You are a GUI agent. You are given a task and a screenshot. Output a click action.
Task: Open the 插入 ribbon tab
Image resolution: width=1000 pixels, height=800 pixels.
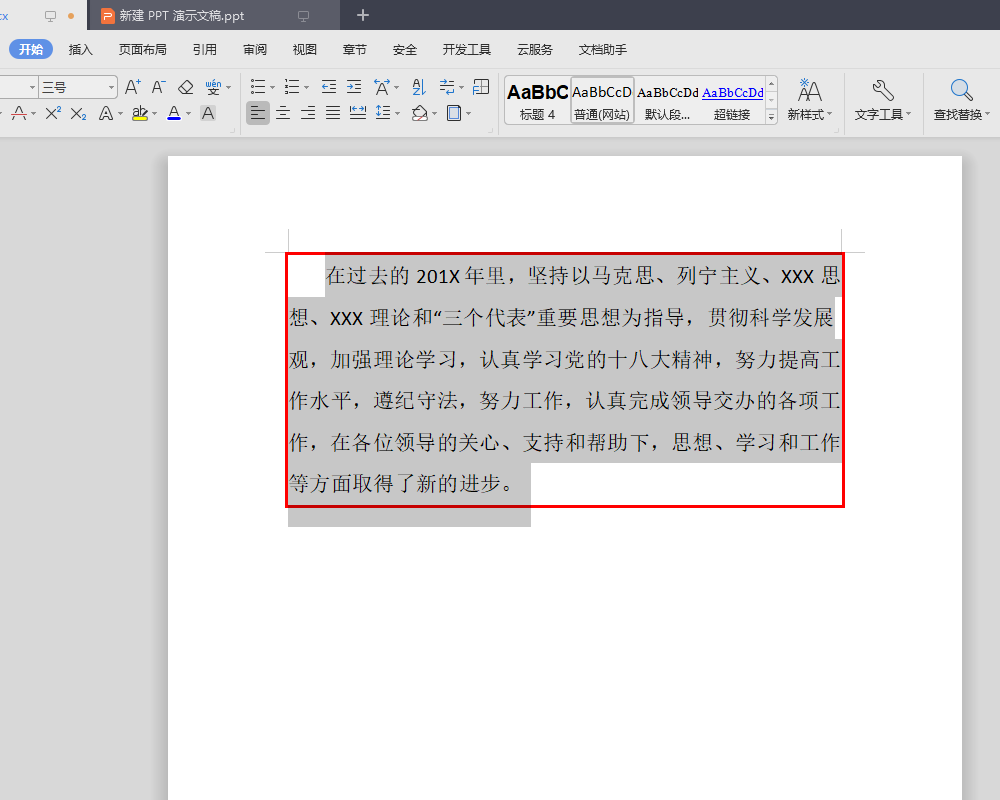(x=80, y=49)
